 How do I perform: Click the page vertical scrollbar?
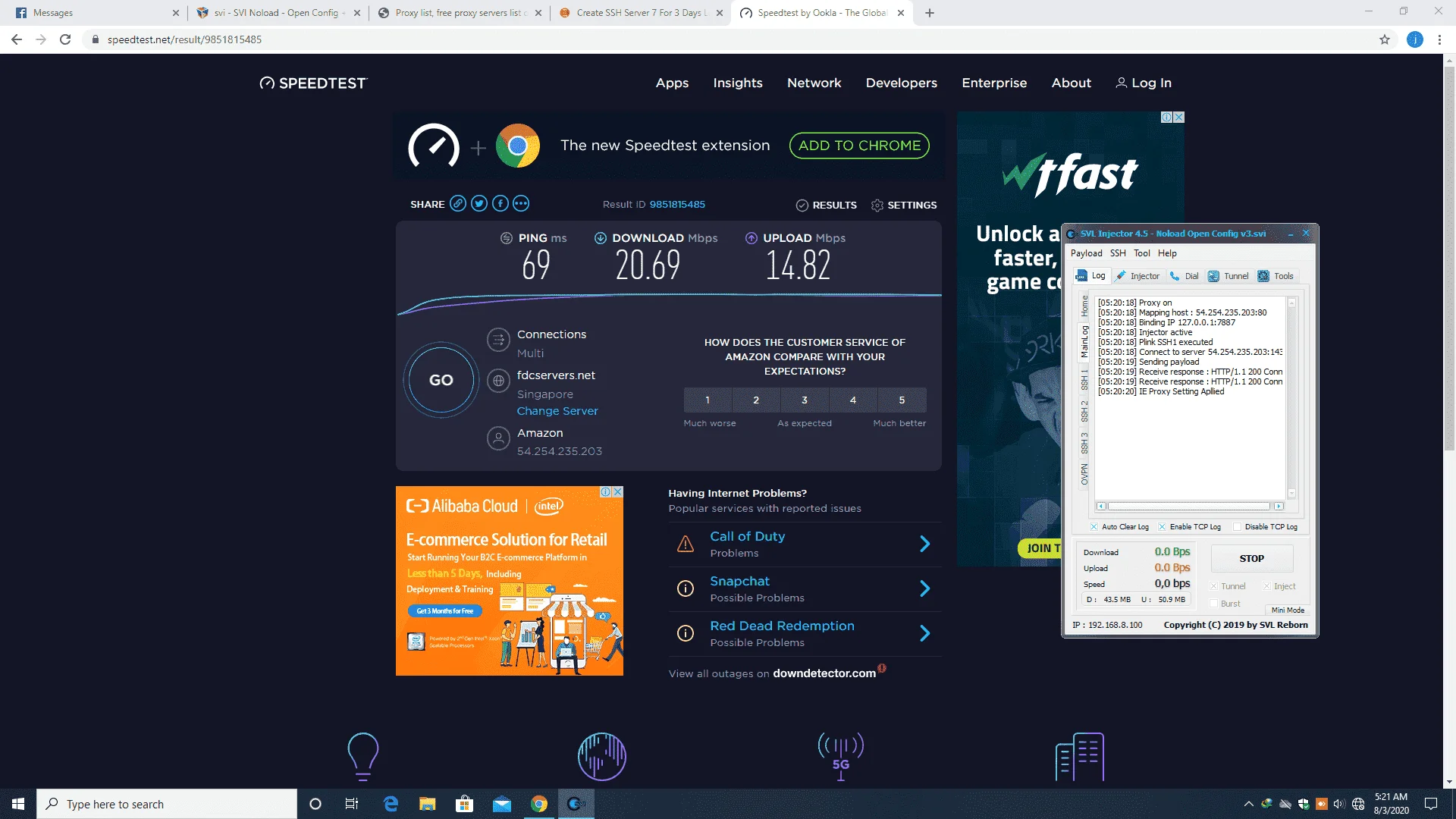1449,258
